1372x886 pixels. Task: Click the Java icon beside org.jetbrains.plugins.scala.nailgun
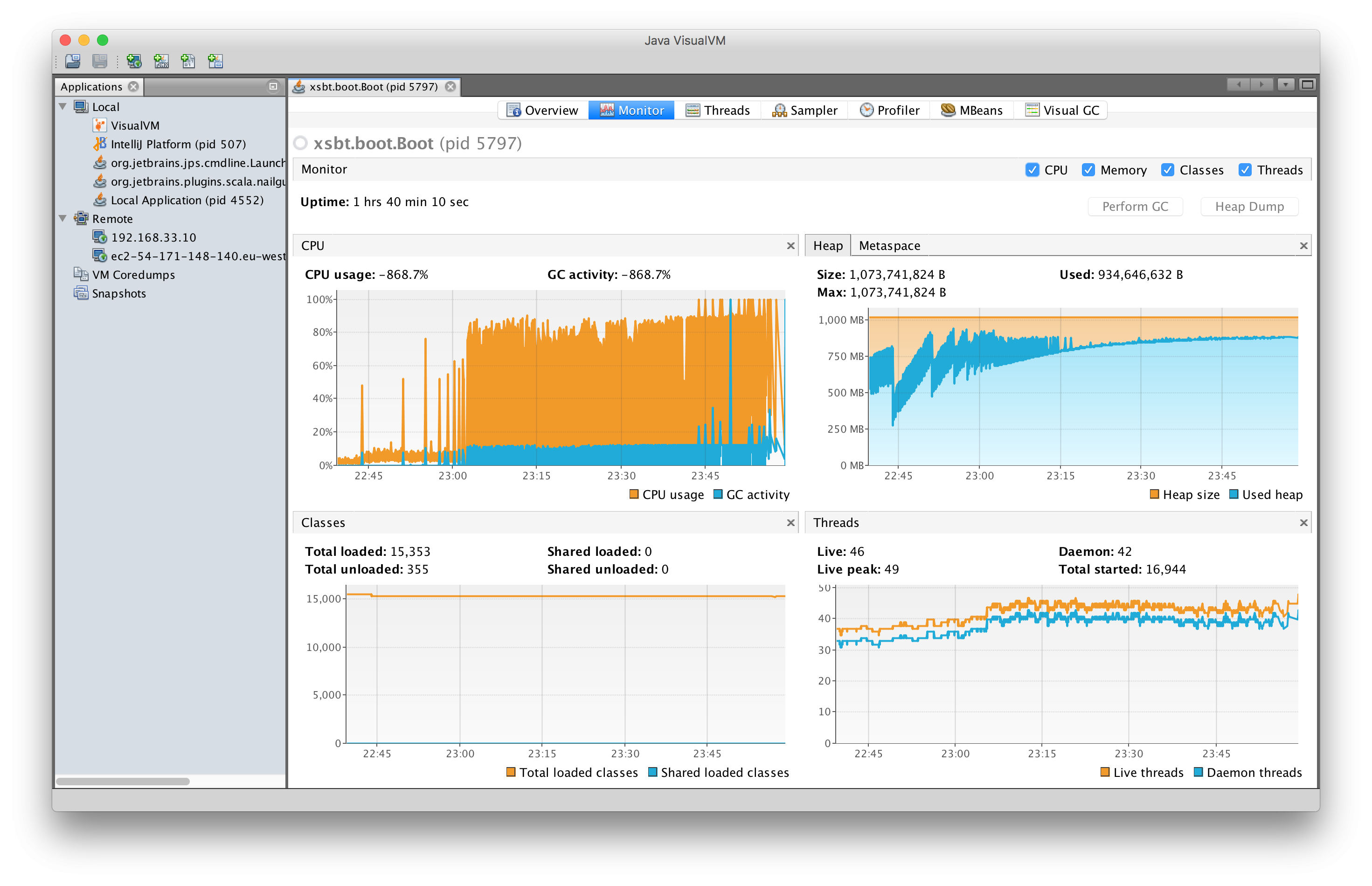click(x=100, y=181)
